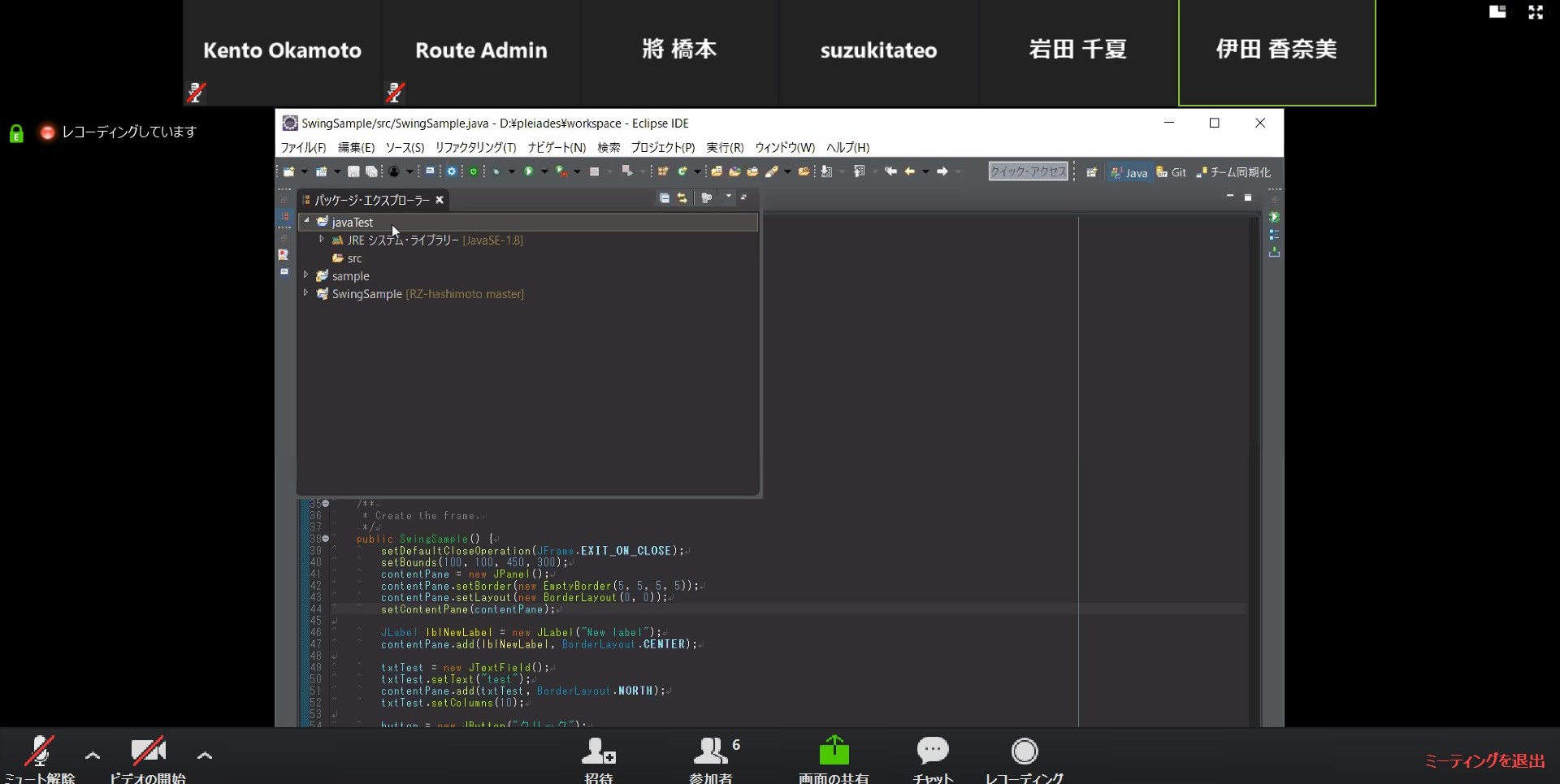Screen dimensions: 1560x784
Task: Switch to チーム同期化 perspective
Action: (1233, 172)
